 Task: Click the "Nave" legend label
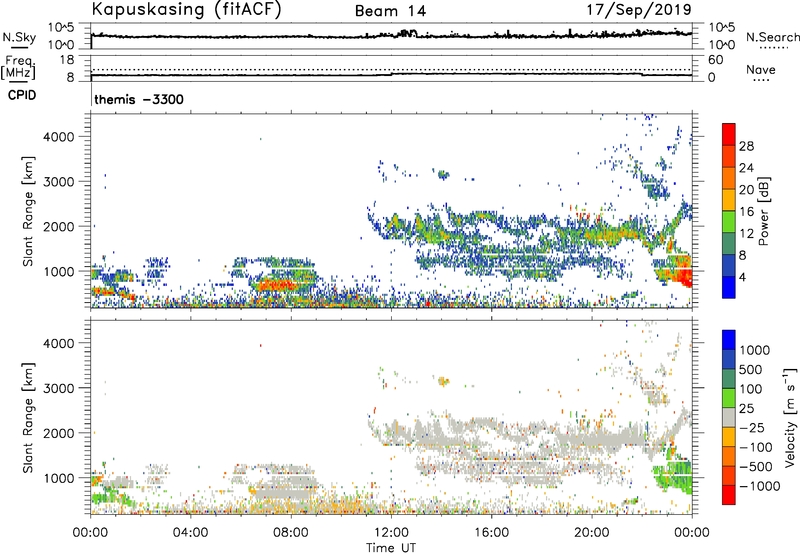[x=761, y=70]
